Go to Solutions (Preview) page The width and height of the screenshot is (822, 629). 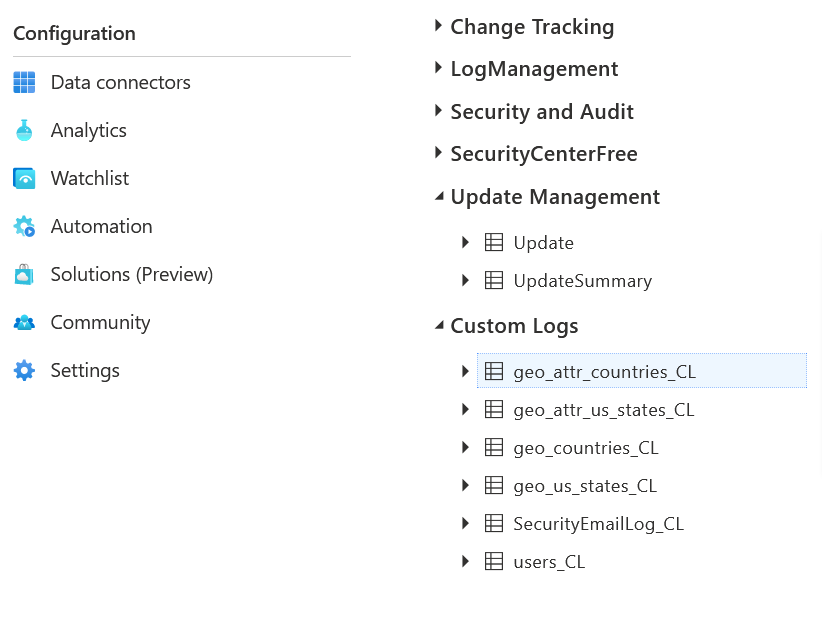point(132,274)
